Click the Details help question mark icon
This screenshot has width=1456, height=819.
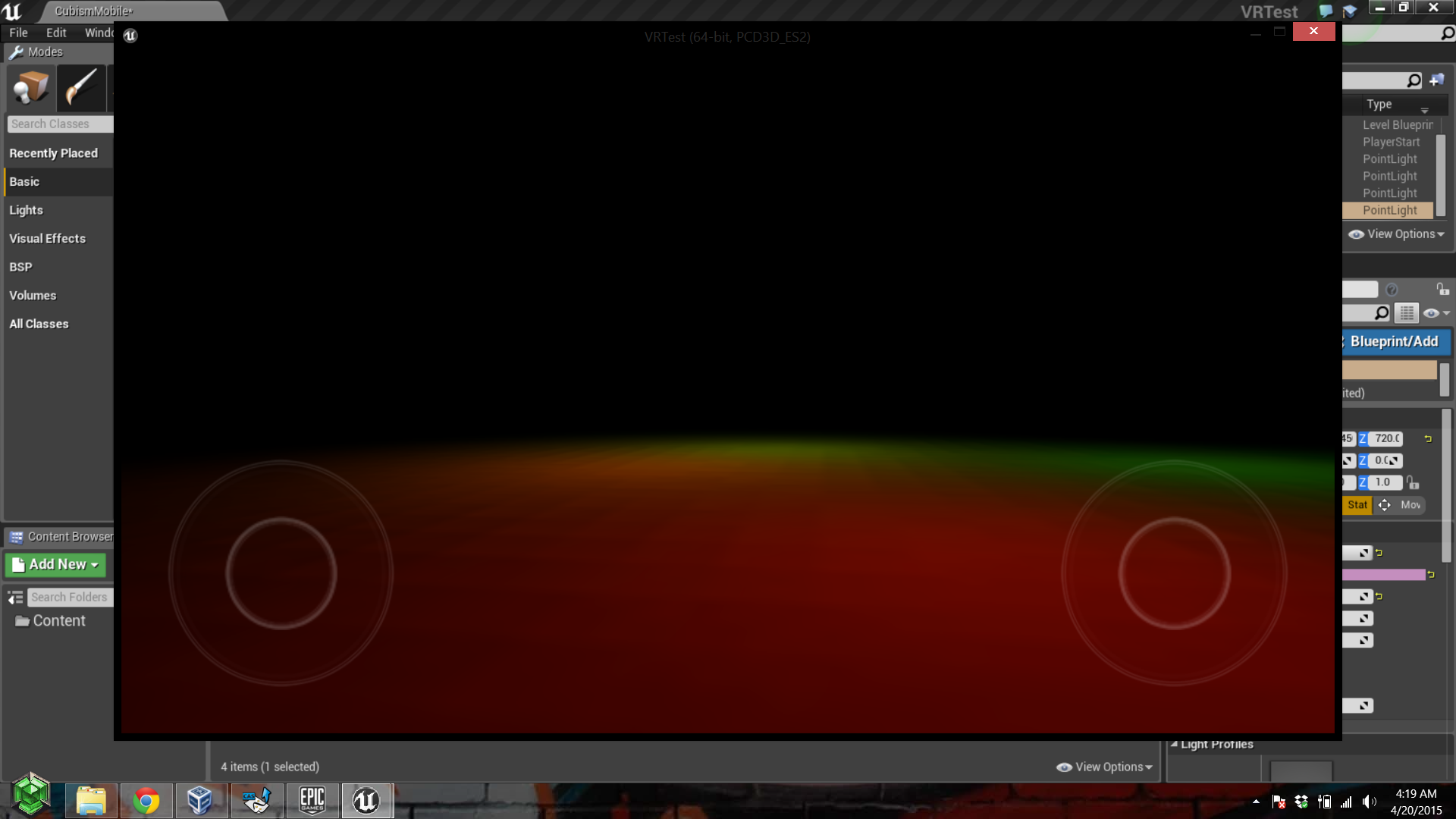click(x=1392, y=289)
